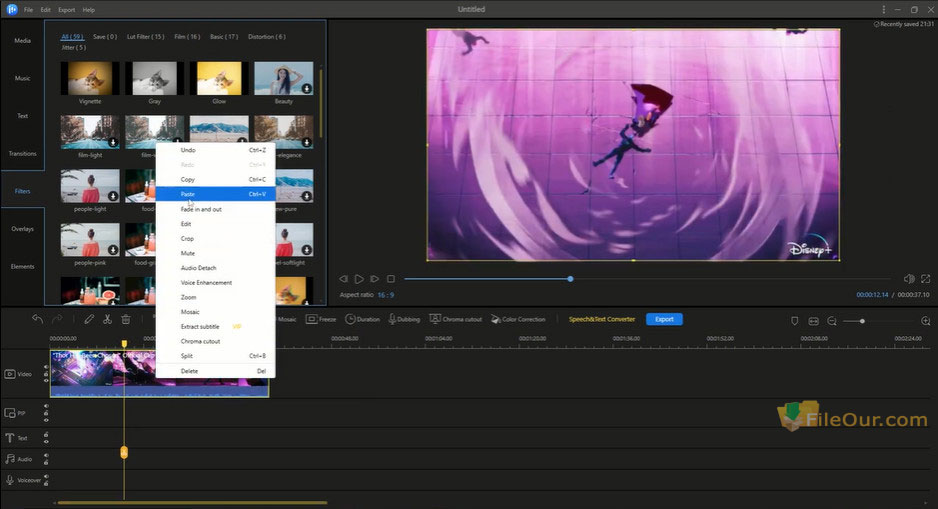The height and width of the screenshot is (509, 938).
Task: Open the File menu
Action: 28,10
